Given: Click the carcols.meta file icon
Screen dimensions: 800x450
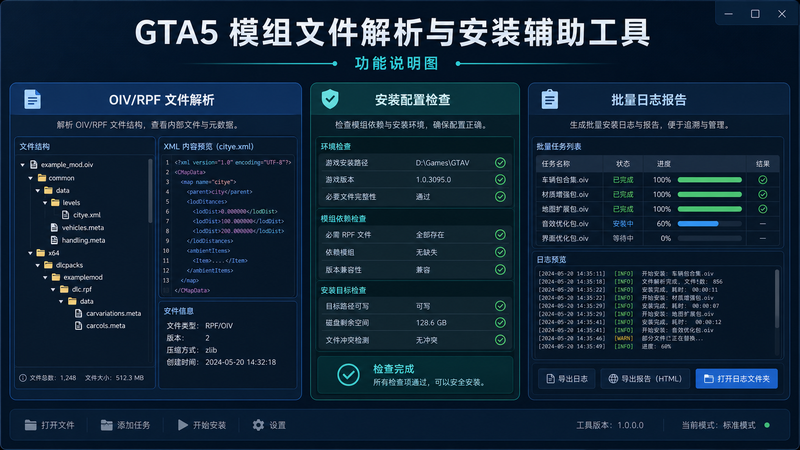Looking at the screenshot, I should pyautogui.click(x=78, y=326).
